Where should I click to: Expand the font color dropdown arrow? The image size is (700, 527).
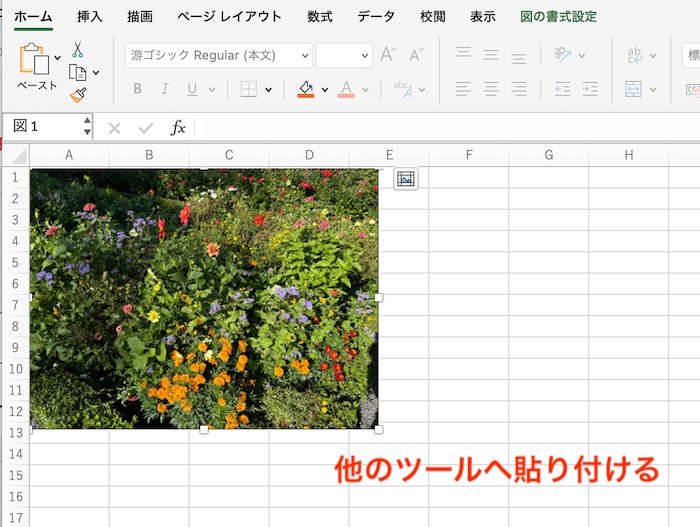point(366,90)
